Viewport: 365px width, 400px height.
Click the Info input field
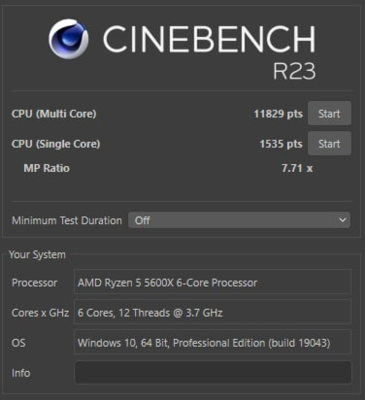click(213, 372)
